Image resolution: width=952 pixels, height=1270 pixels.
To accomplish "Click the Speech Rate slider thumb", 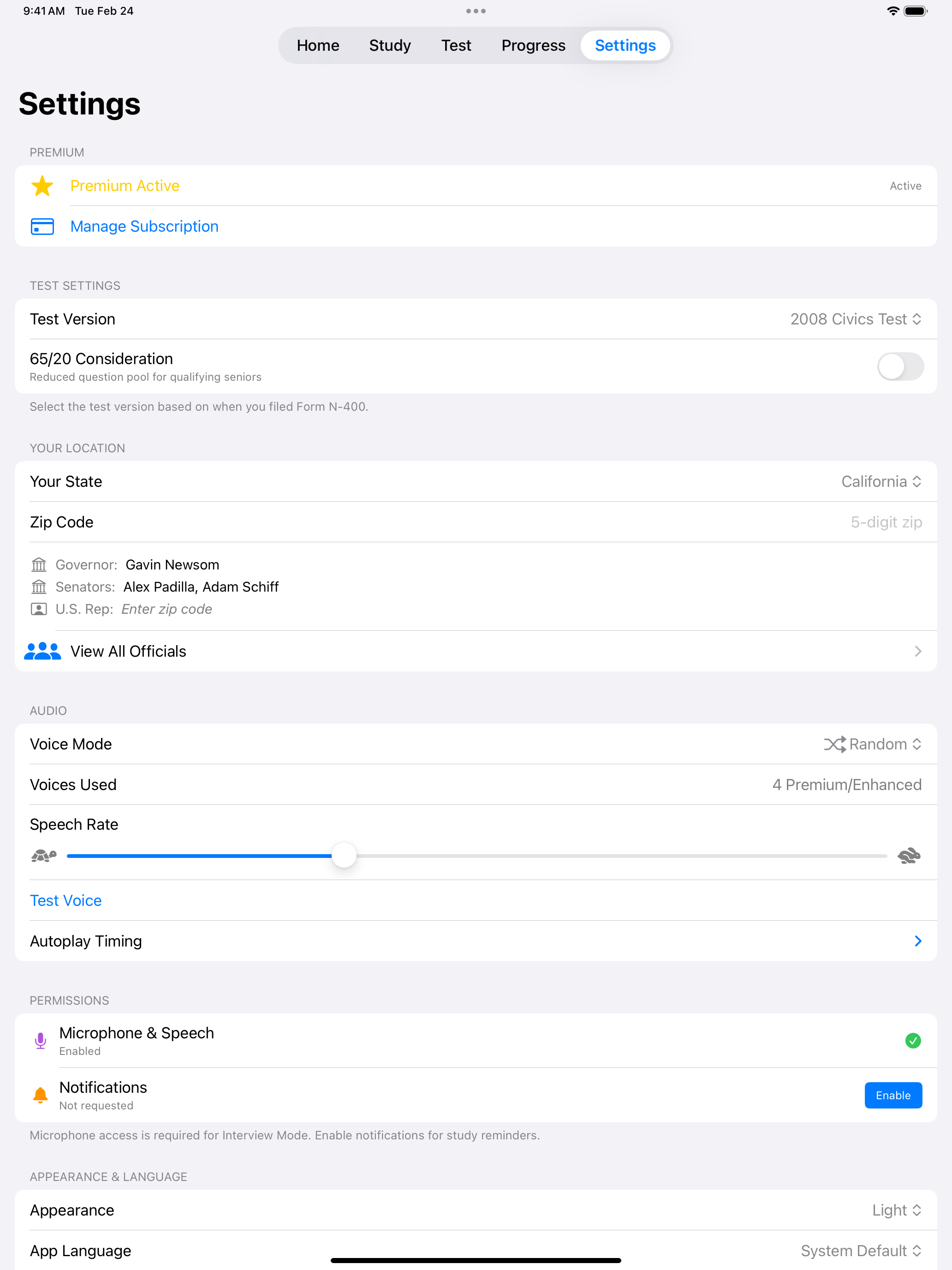I will pos(344,856).
